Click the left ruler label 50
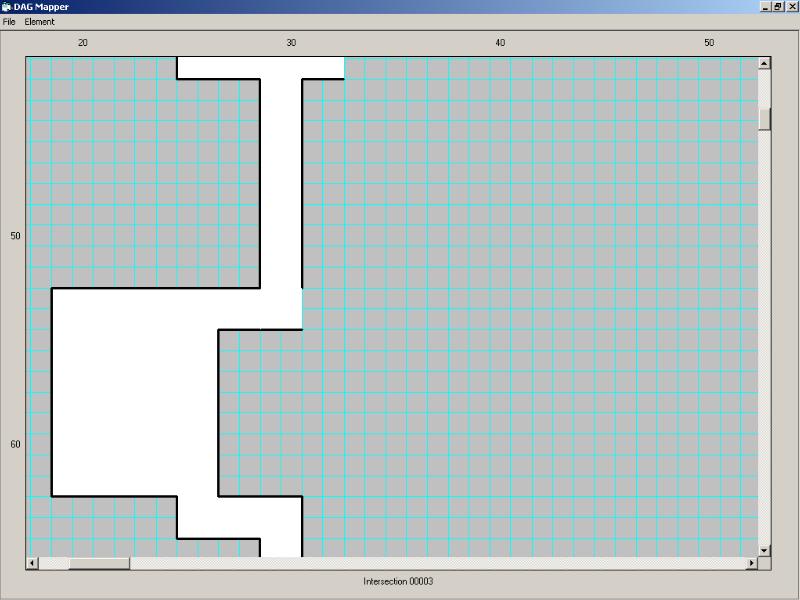This screenshot has height=600, width=800. (15, 236)
